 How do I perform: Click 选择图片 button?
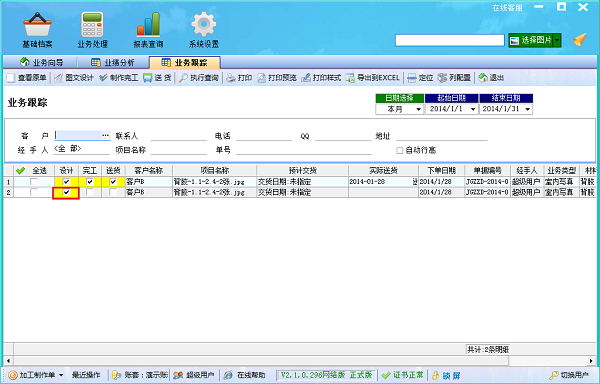tap(531, 40)
